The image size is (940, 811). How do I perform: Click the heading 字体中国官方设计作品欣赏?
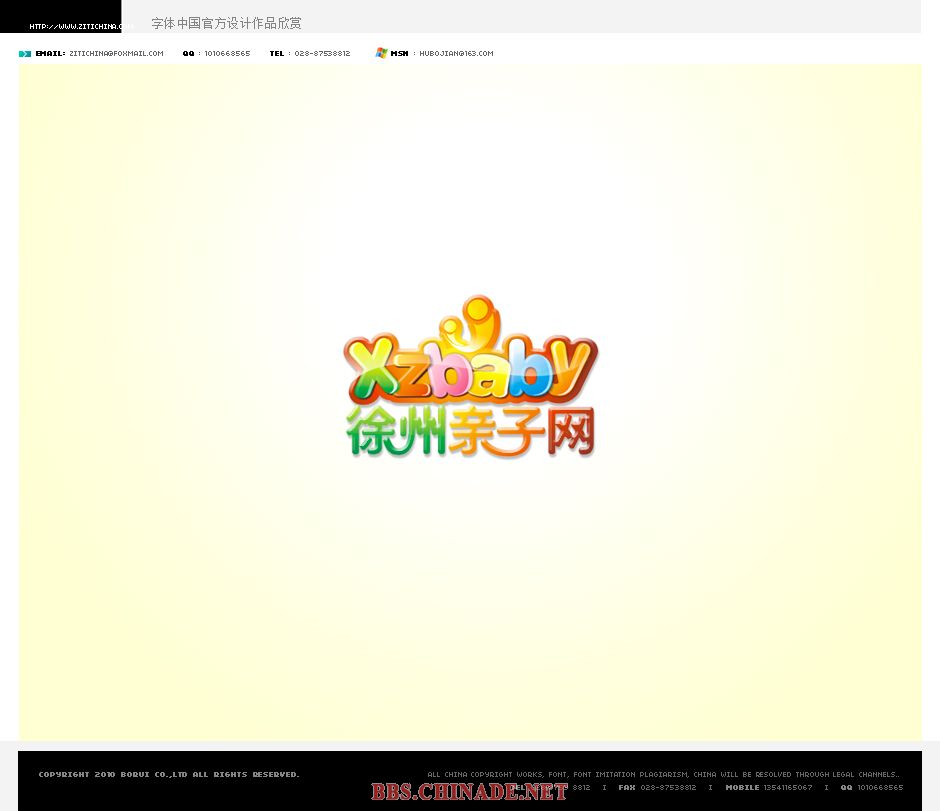[x=226, y=23]
